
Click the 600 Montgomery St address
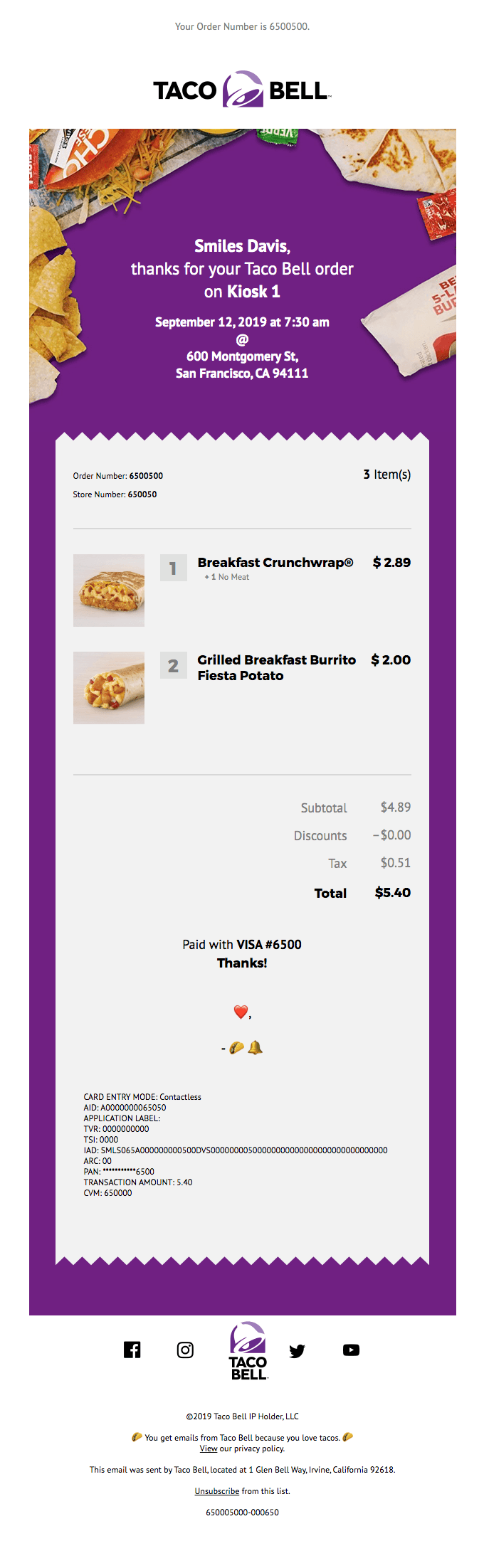click(x=242, y=356)
